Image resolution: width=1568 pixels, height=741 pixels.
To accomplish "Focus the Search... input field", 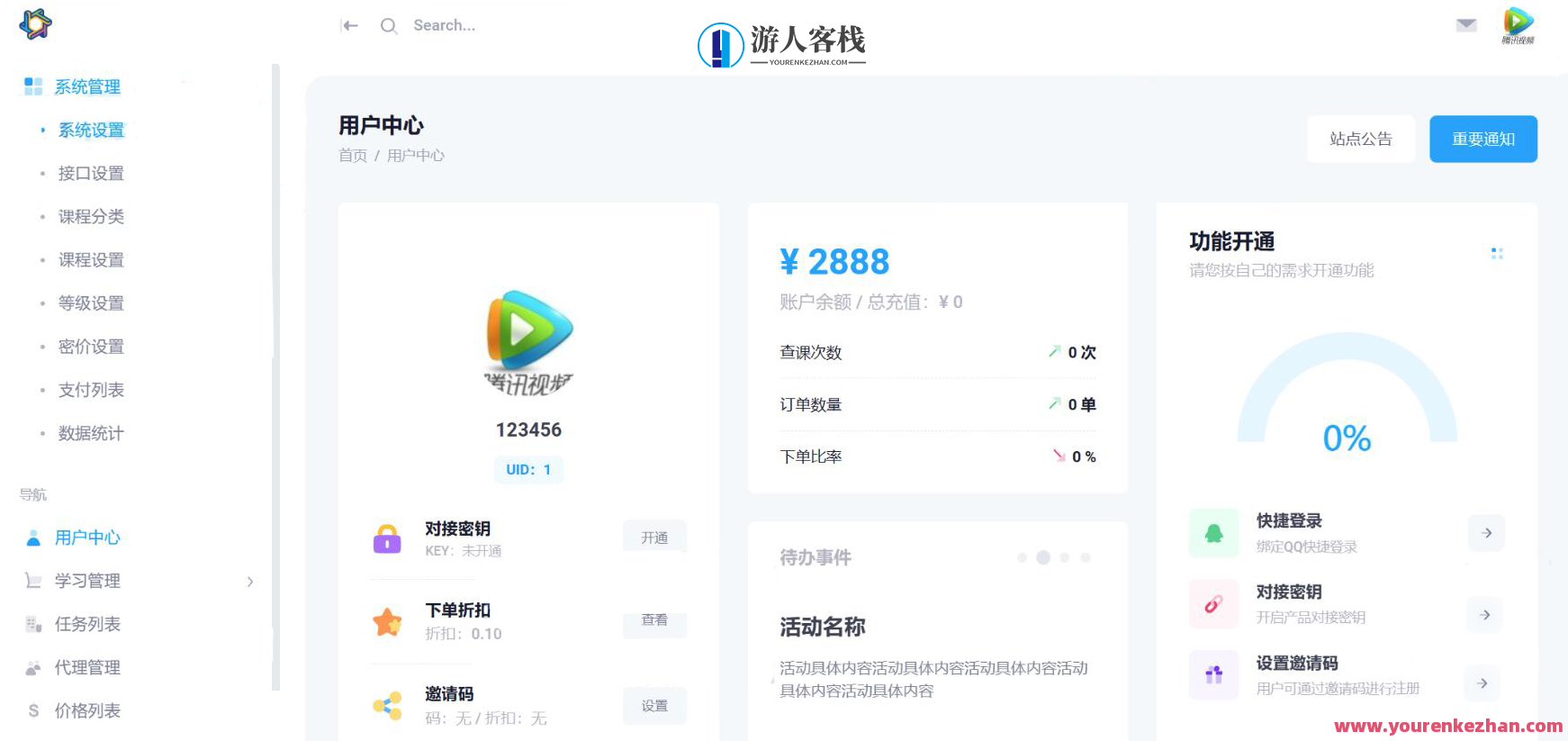I will click(x=445, y=25).
